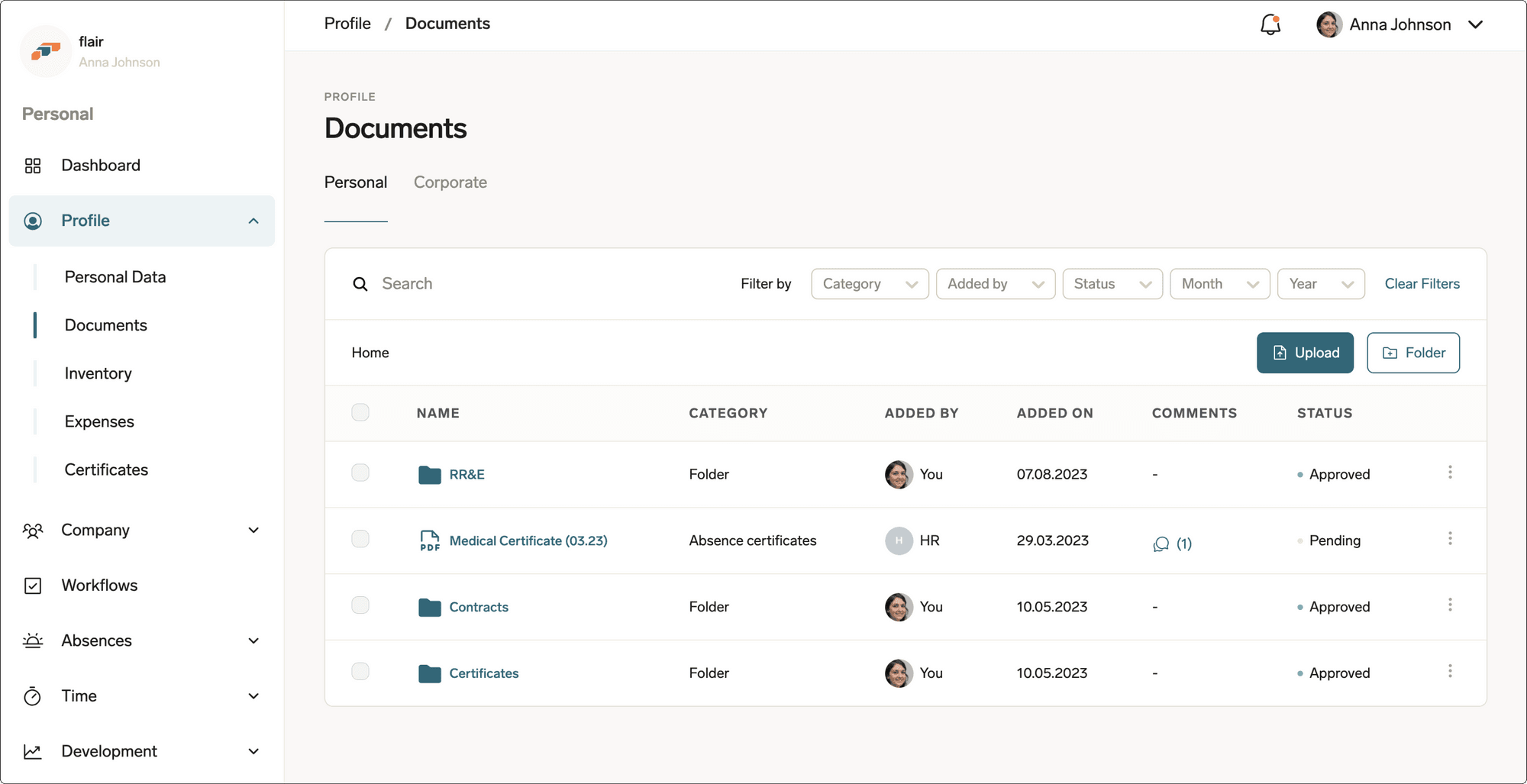Open the Category filter dropdown
1527x784 pixels.
click(x=870, y=284)
